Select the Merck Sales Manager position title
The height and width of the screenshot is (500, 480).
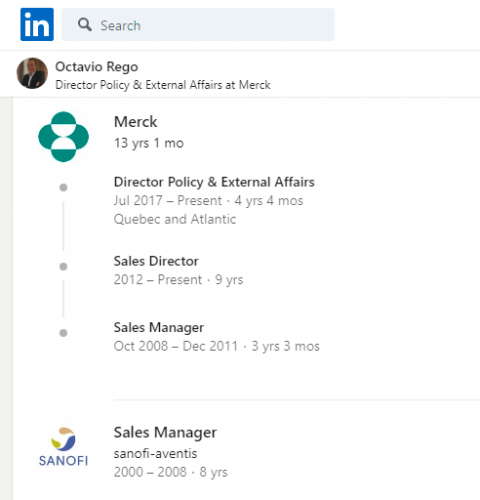[x=159, y=328]
